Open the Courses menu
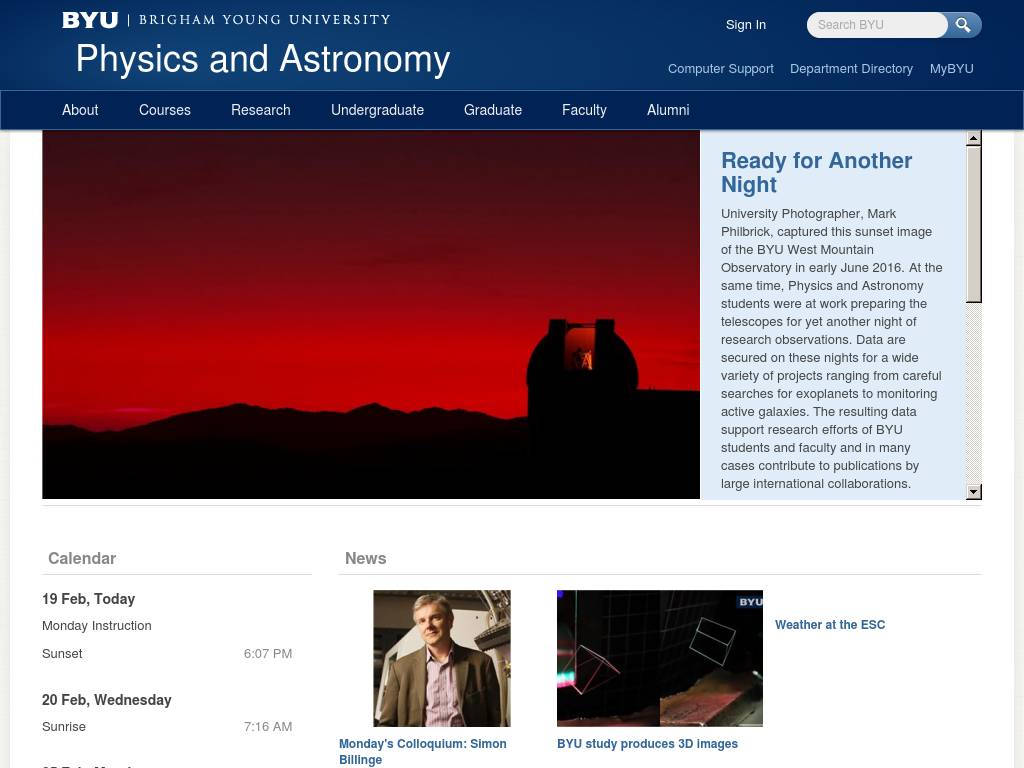Image resolution: width=1024 pixels, height=768 pixels. (165, 110)
